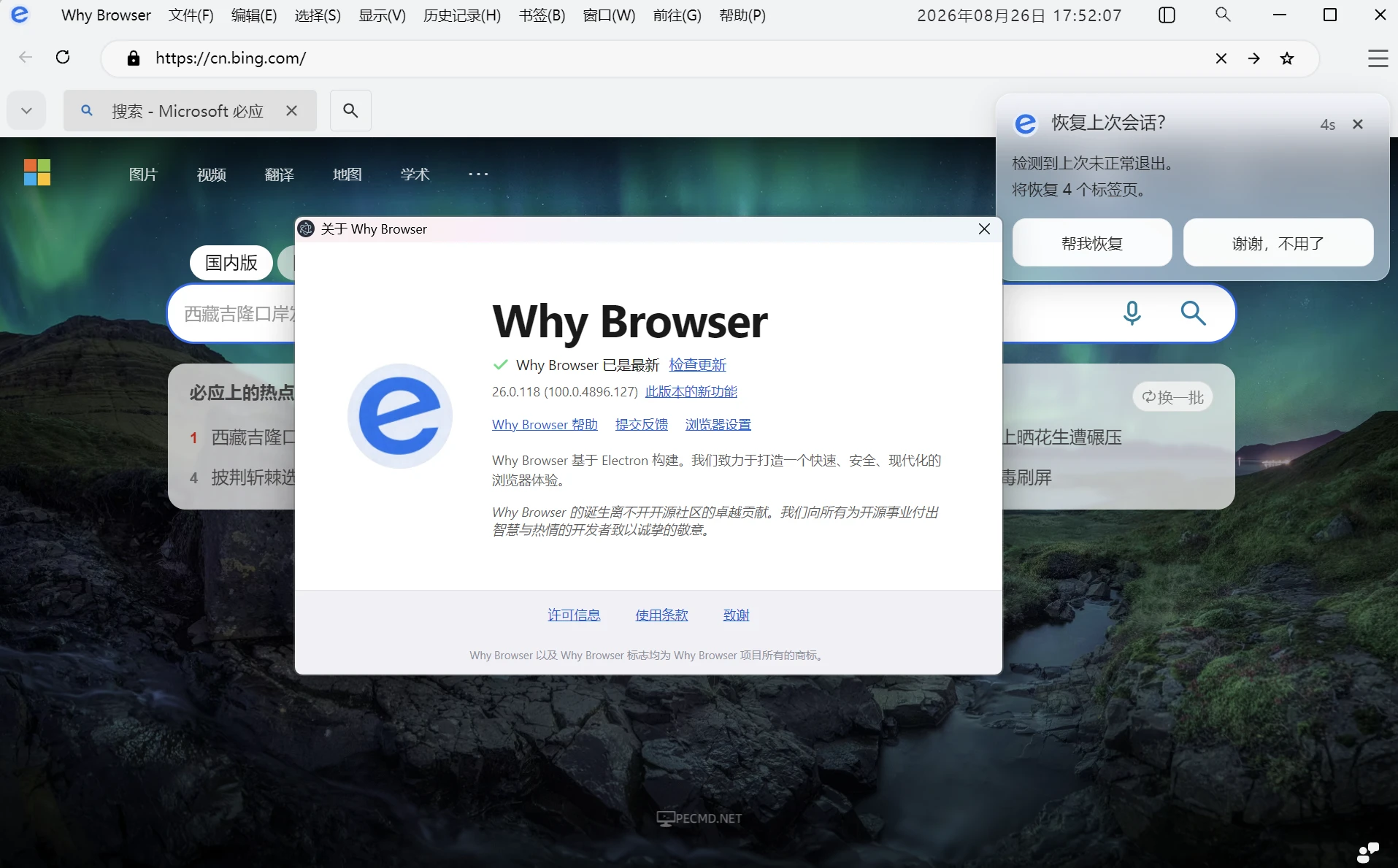Click the title bar search magnifier
This screenshot has width=1398, height=868.
(1223, 15)
